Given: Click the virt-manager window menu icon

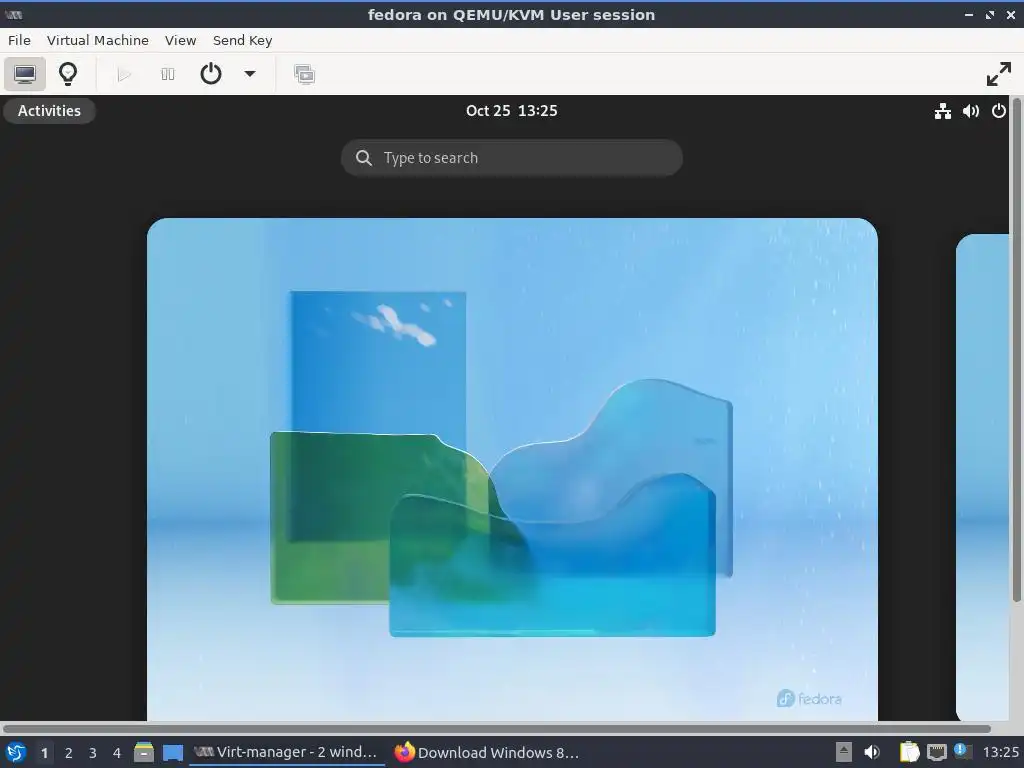Looking at the screenshot, I should pyautogui.click(x=13, y=14).
